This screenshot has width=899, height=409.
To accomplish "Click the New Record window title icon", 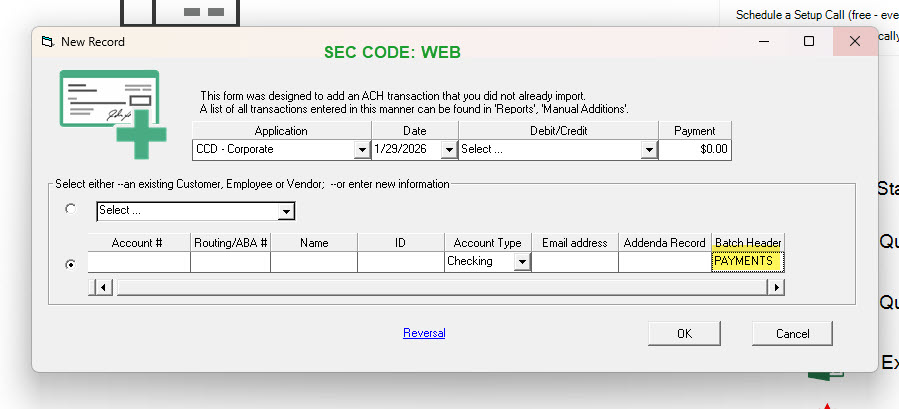I will [48, 42].
